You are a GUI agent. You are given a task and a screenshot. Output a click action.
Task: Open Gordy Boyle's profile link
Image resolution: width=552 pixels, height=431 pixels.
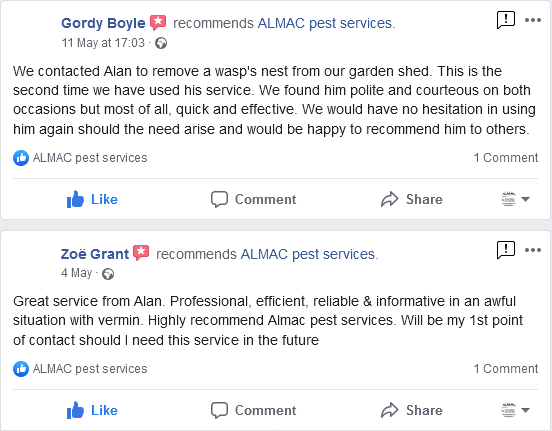103,23
